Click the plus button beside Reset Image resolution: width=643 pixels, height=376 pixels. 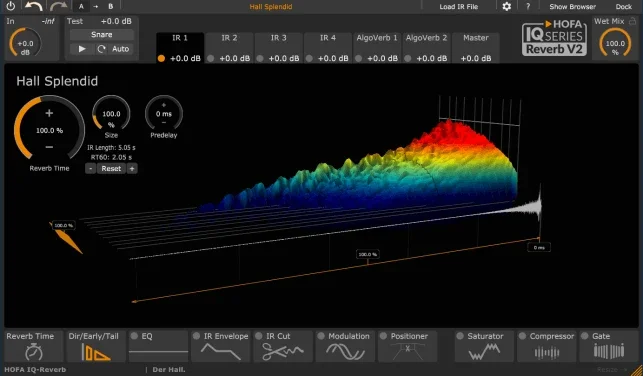[132, 169]
